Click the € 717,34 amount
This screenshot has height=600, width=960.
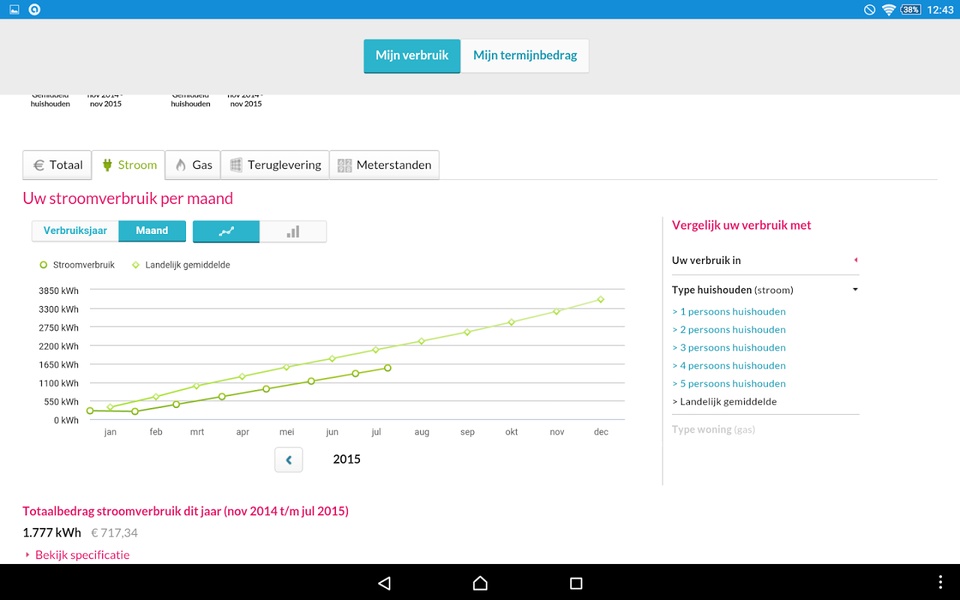(114, 533)
